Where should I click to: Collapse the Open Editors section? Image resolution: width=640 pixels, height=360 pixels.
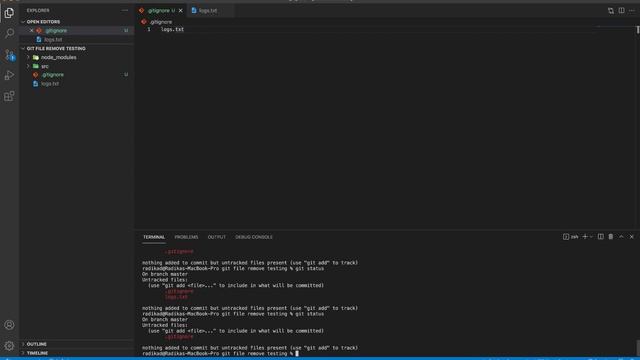[x=76, y=22]
